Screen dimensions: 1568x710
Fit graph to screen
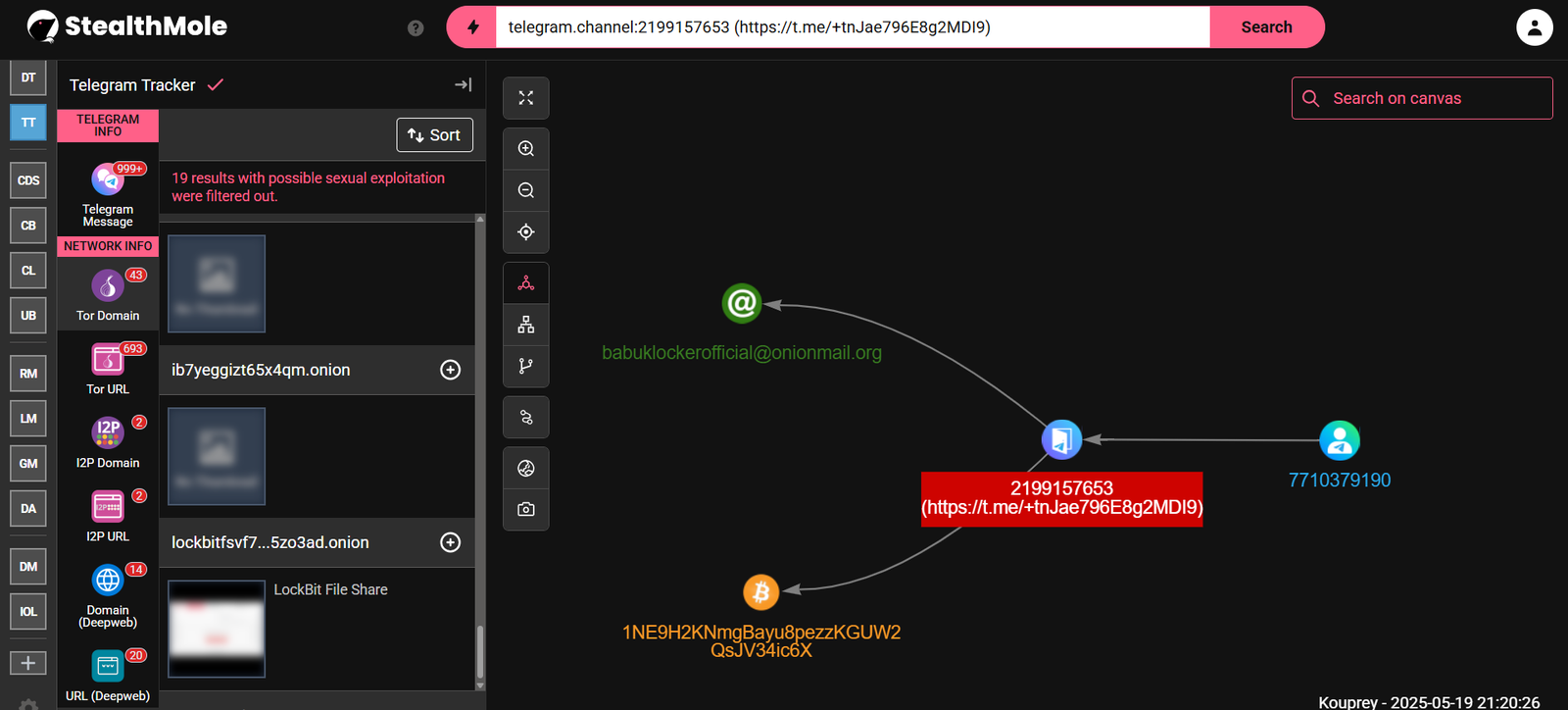[526, 98]
